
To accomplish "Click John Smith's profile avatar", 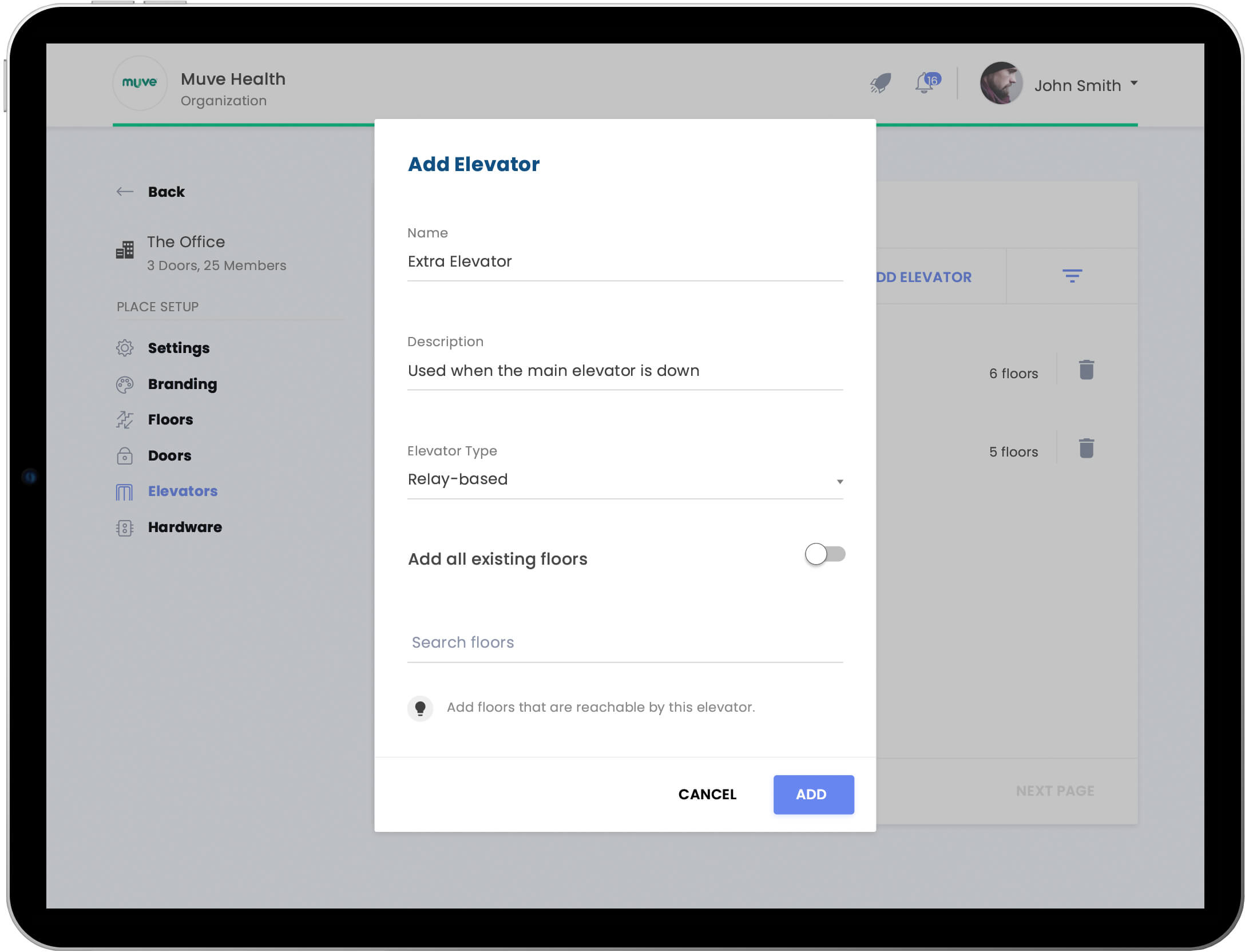I will [1001, 84].
